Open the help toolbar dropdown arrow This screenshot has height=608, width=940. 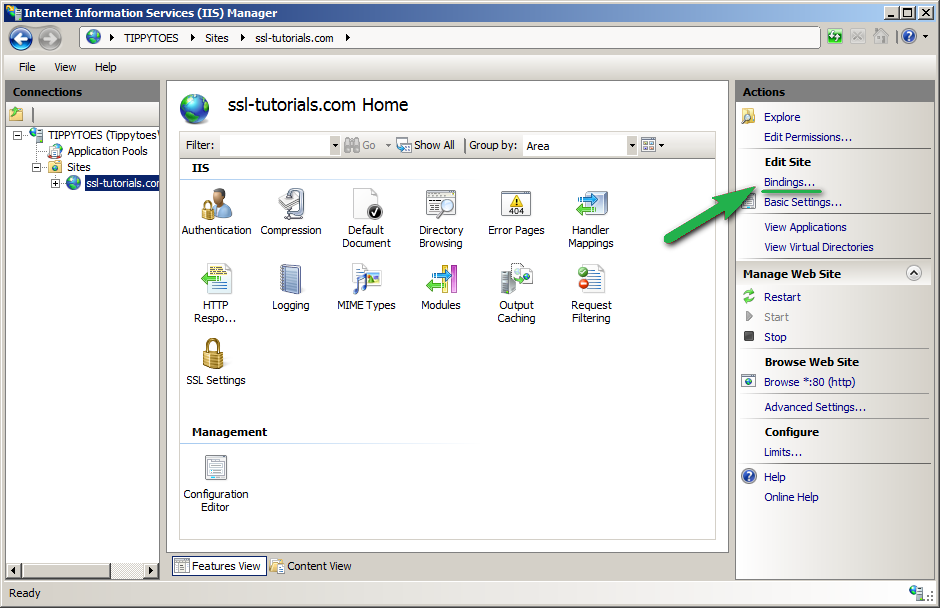[926, 37]
